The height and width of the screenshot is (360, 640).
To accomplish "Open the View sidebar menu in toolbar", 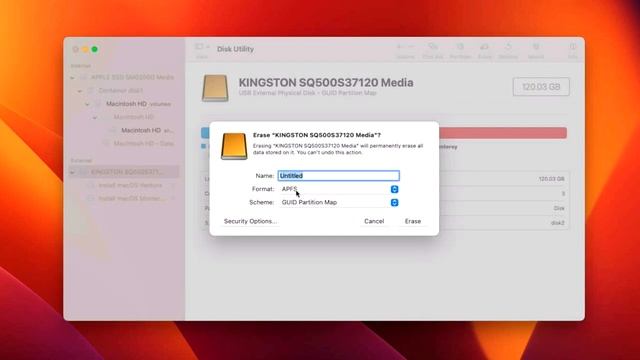I will point(202,47).
